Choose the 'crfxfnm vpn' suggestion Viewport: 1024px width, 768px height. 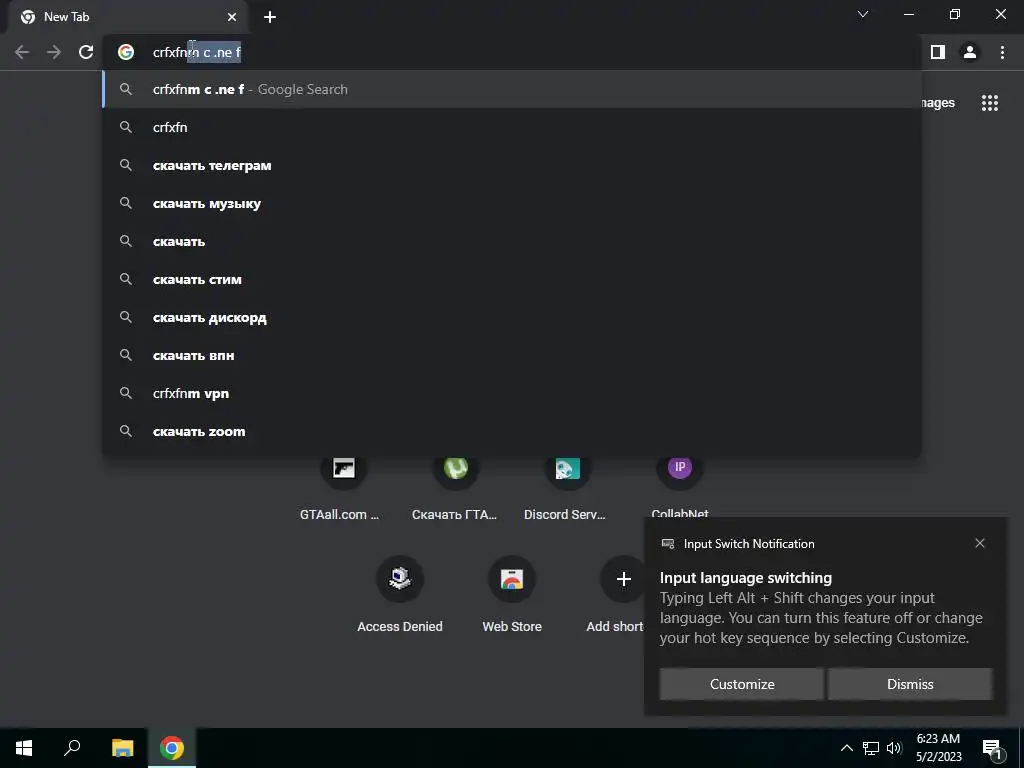tap(512, 393)
